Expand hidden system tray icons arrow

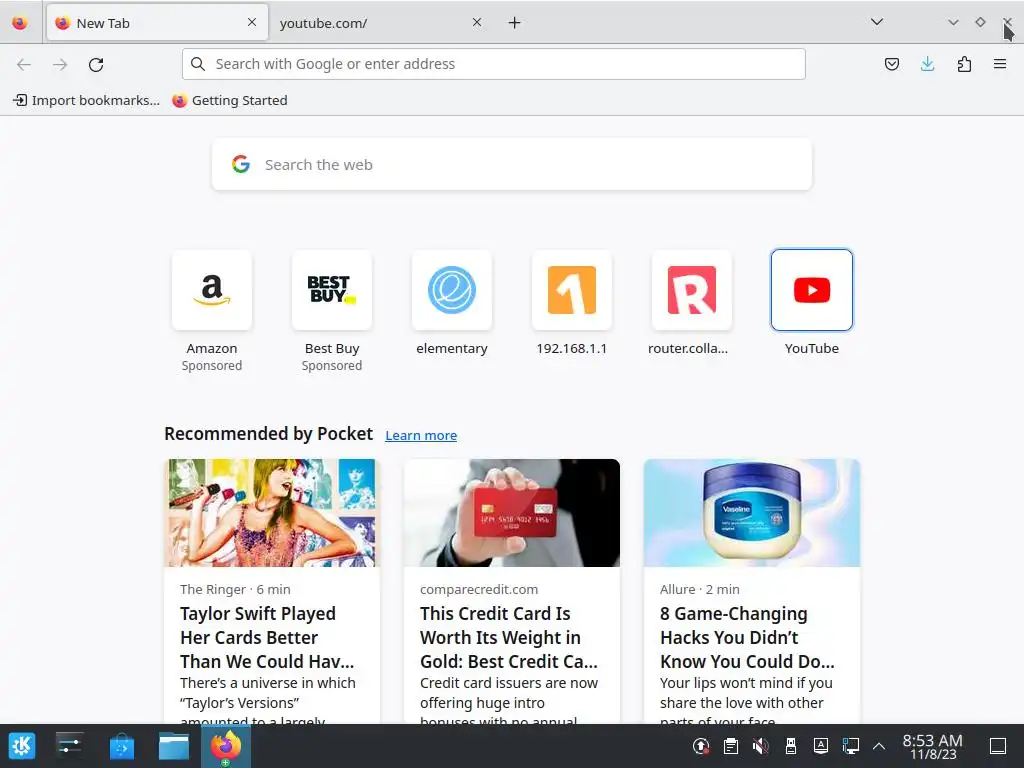click(x=879, y=746)
